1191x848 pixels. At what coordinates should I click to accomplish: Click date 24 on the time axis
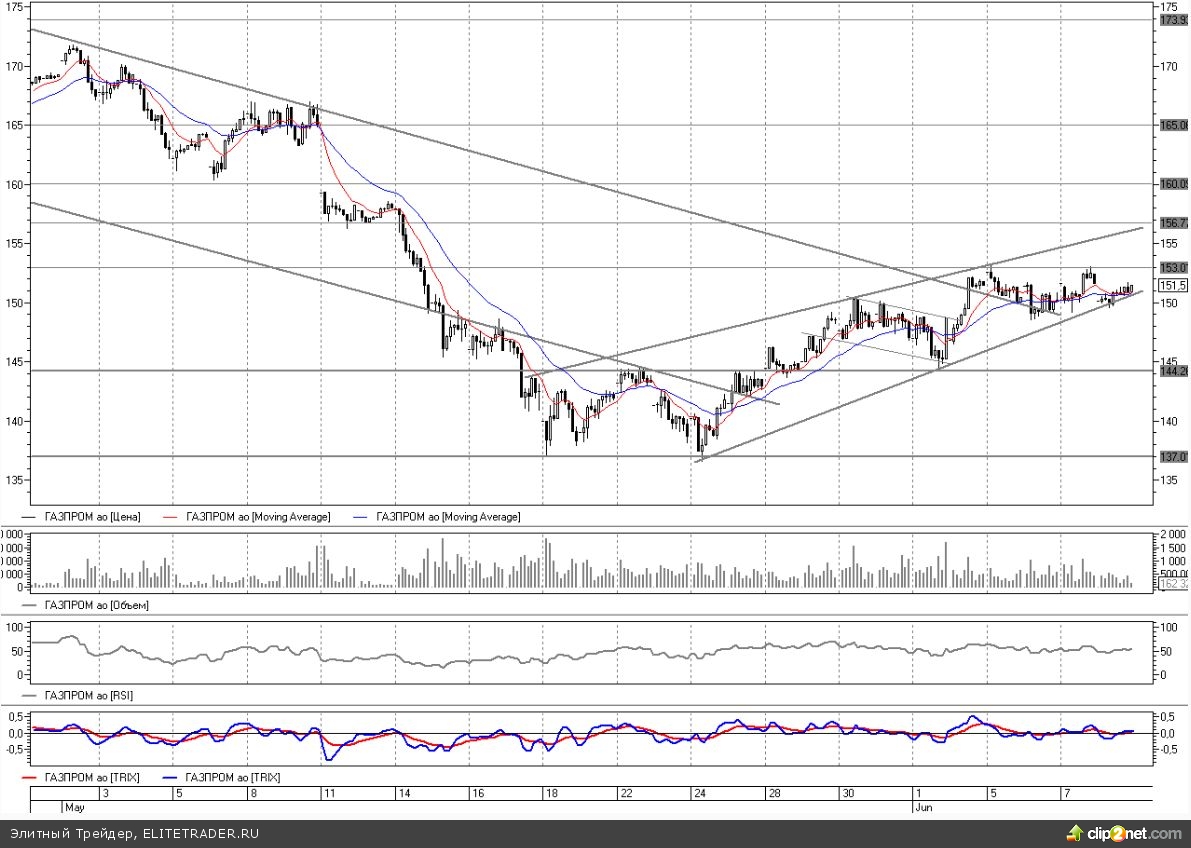700,793
